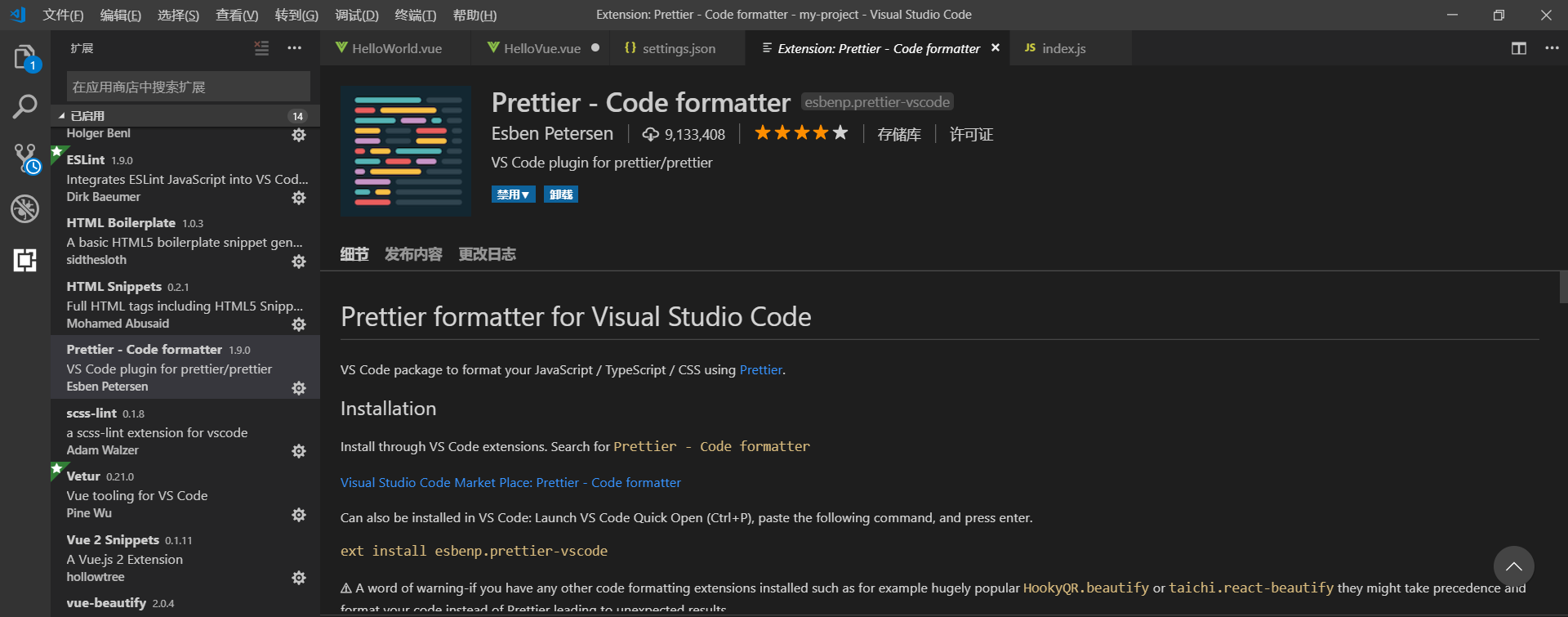
Task: Click the Extensions view icon
Action: (x=24, y=260)
